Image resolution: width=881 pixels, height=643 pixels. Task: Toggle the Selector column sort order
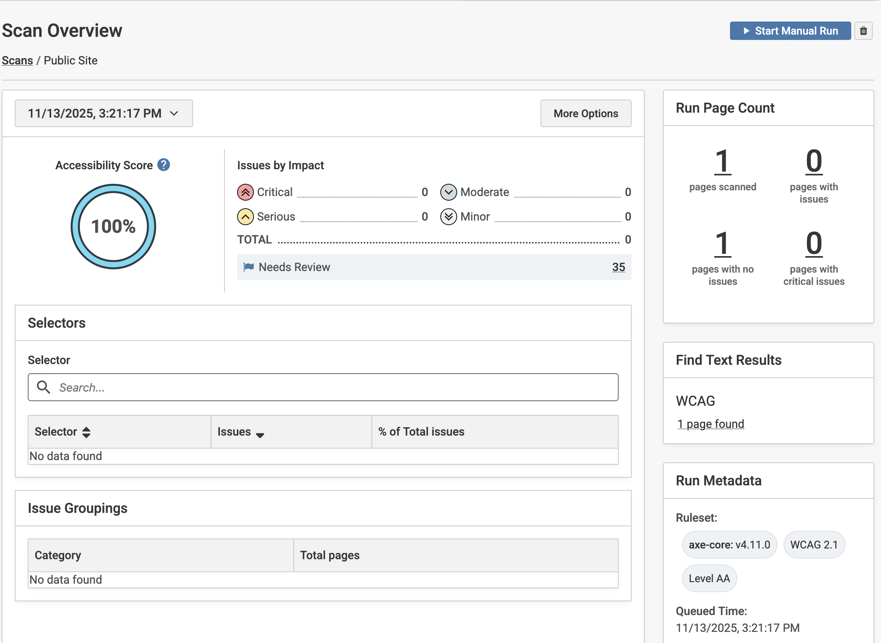coord(88,431)
